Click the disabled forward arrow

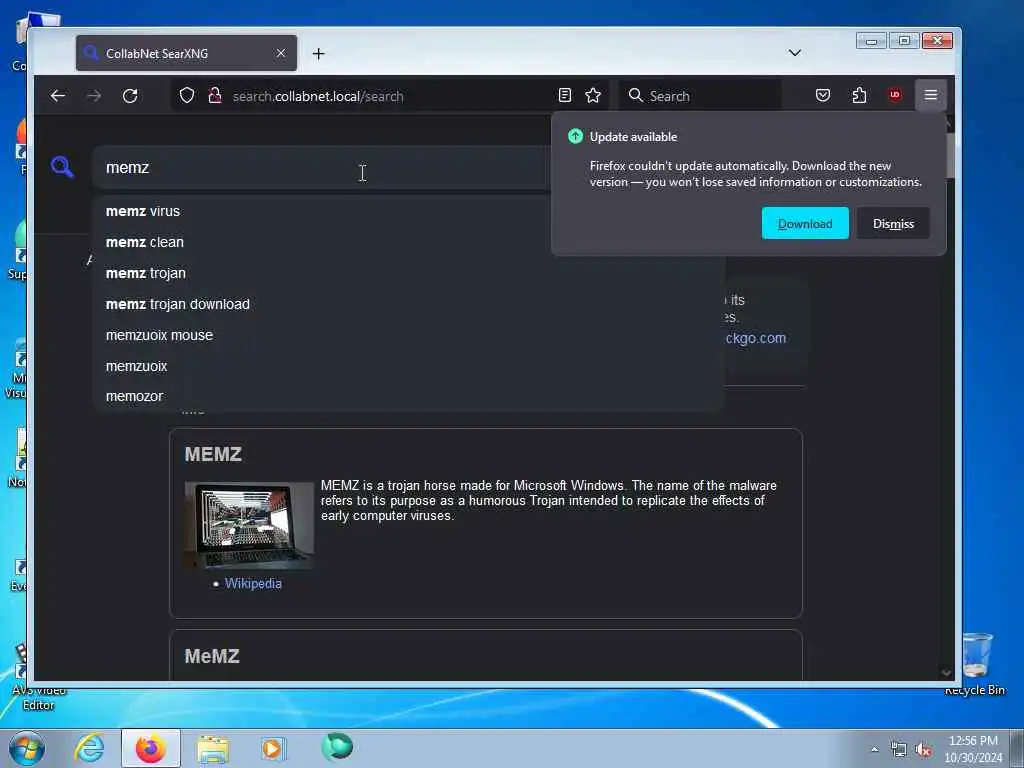click(94, 96)
